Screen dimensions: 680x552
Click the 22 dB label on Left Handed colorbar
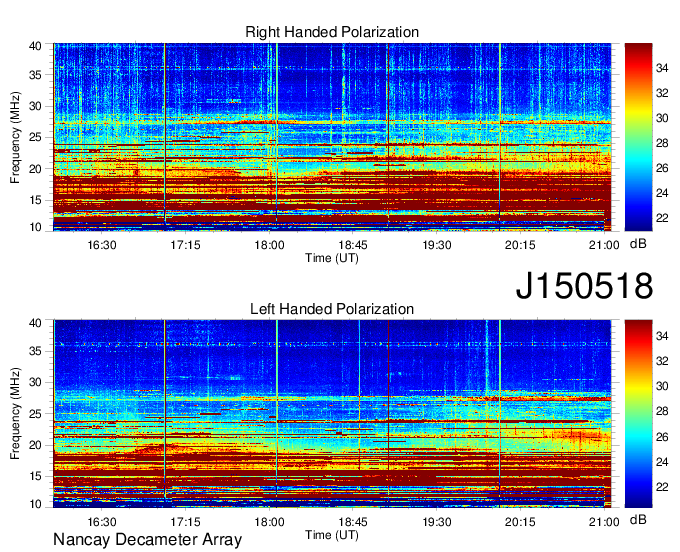point(662,487)
